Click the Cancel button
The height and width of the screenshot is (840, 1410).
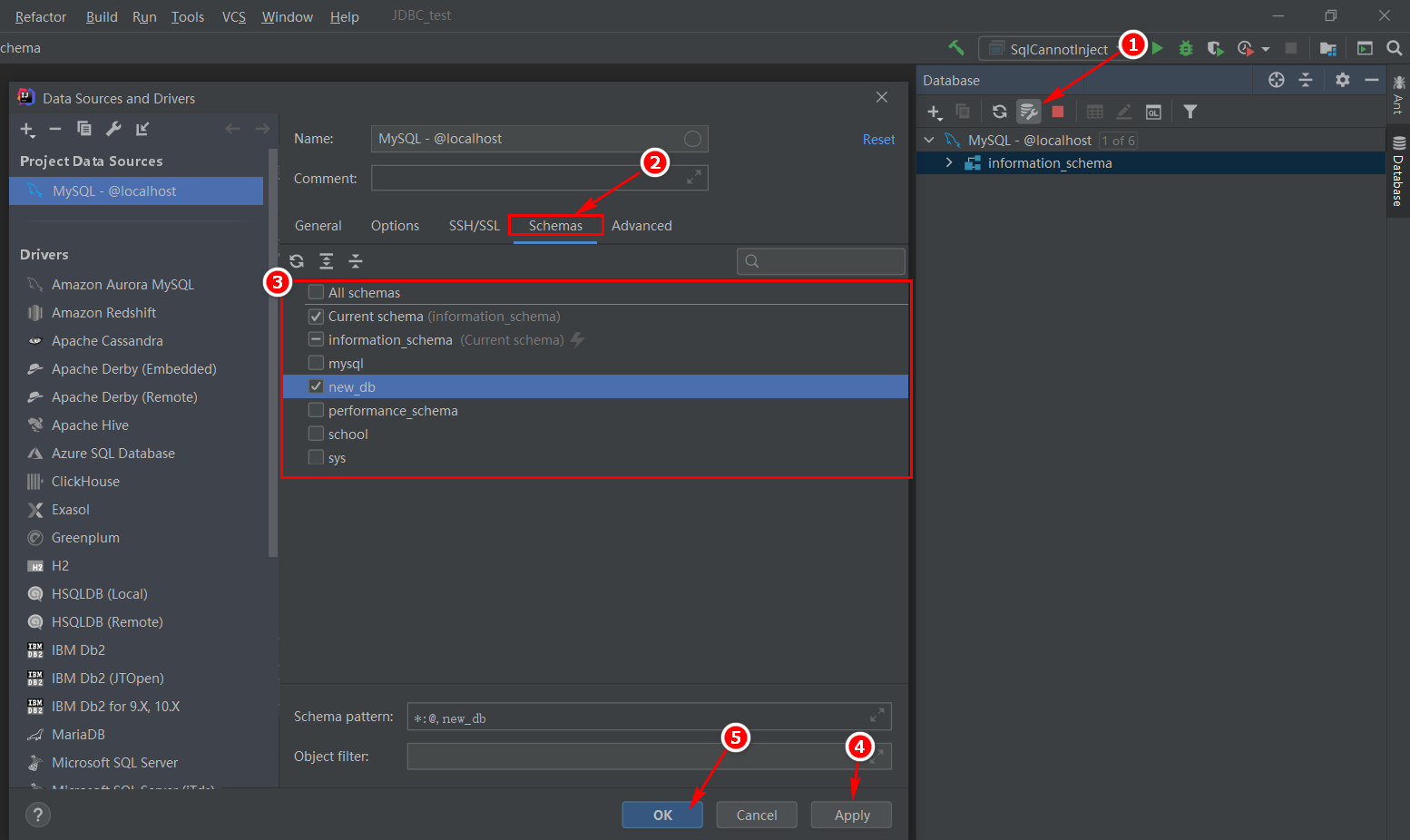click(x=757, y=815)
